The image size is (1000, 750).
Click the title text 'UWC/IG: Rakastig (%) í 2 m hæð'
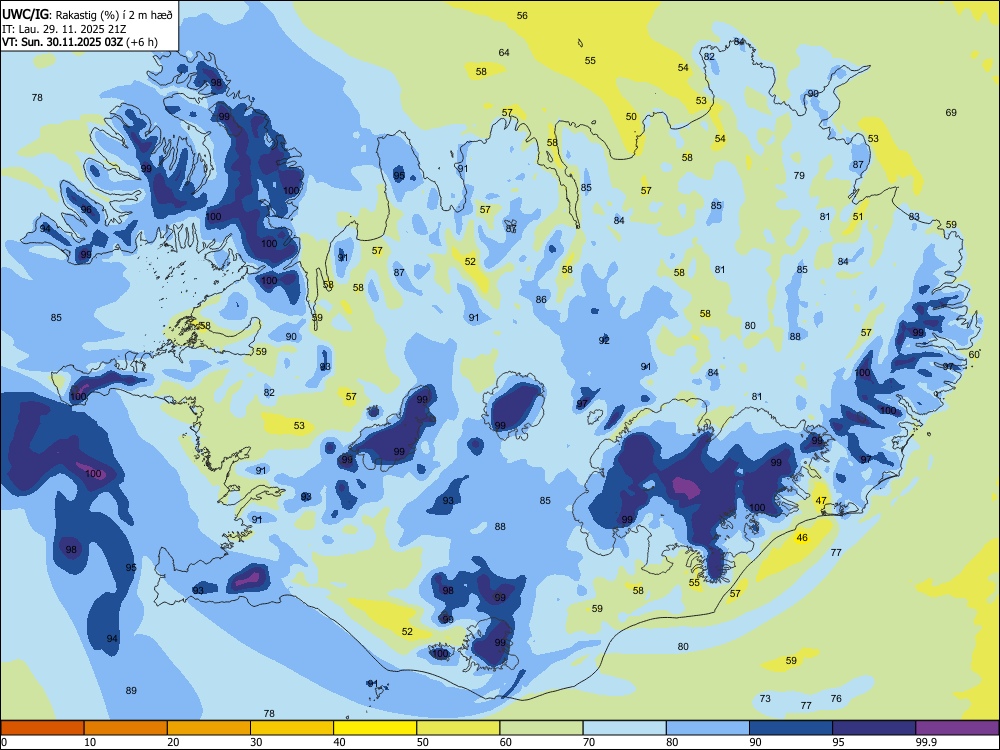coord(87,15)
